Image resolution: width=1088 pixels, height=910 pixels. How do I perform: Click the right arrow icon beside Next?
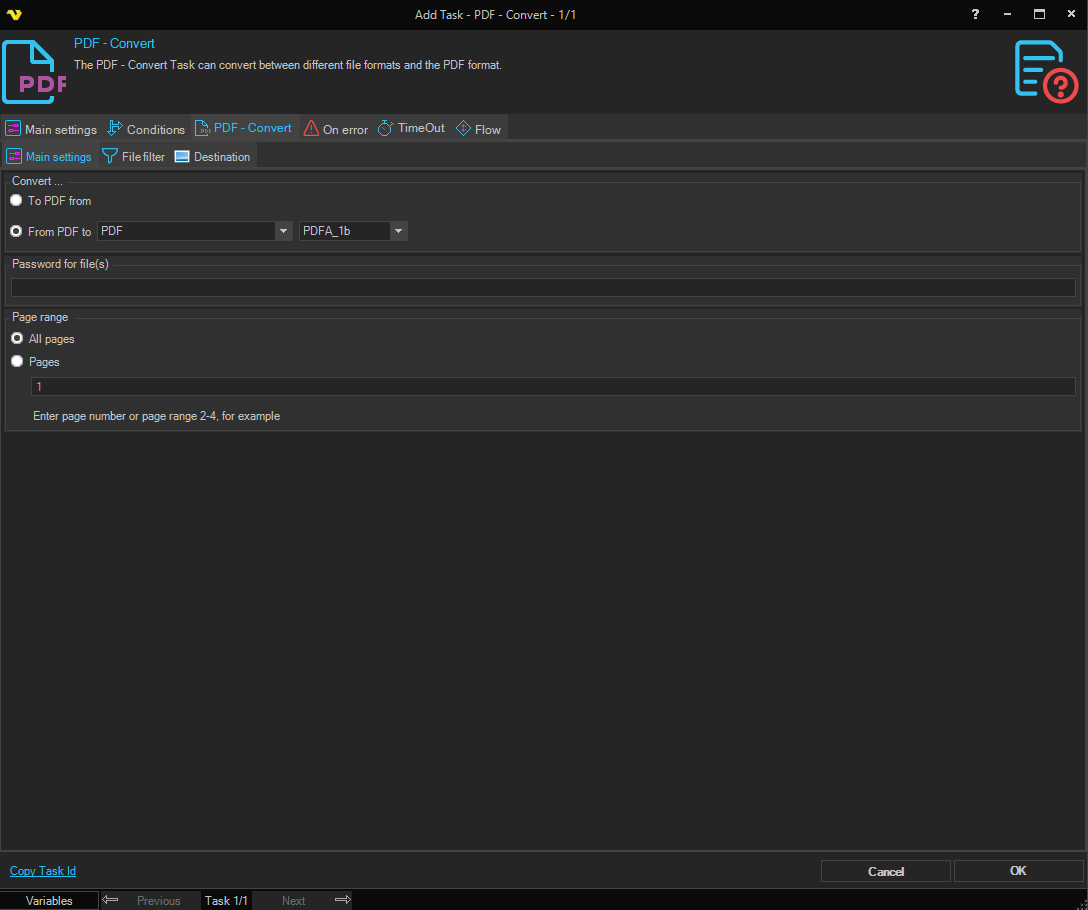tap(342, 900)
